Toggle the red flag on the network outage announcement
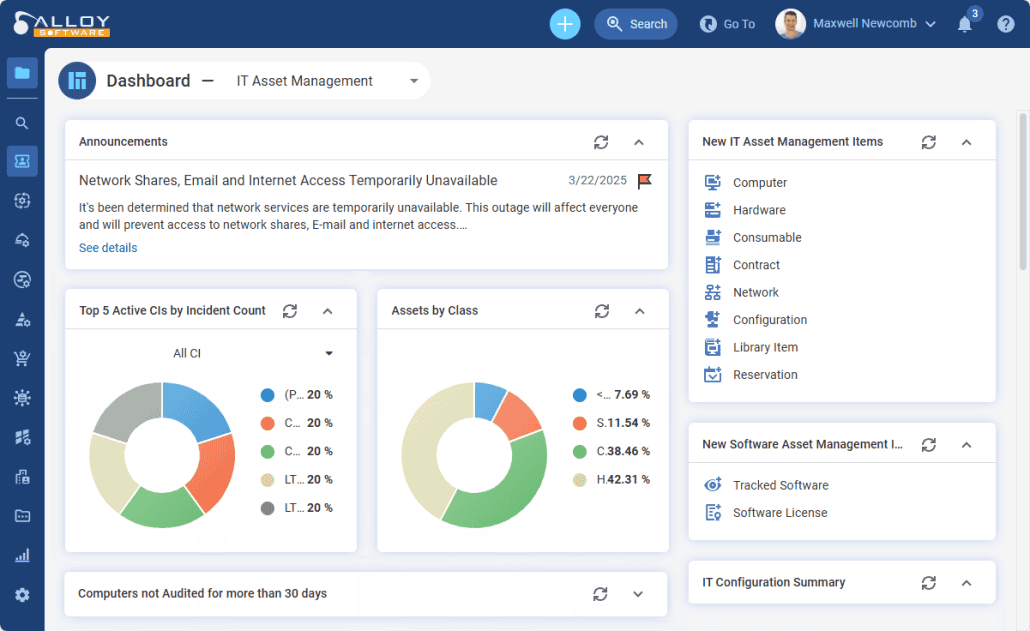 pyautogui.click(x=643, y=181)
